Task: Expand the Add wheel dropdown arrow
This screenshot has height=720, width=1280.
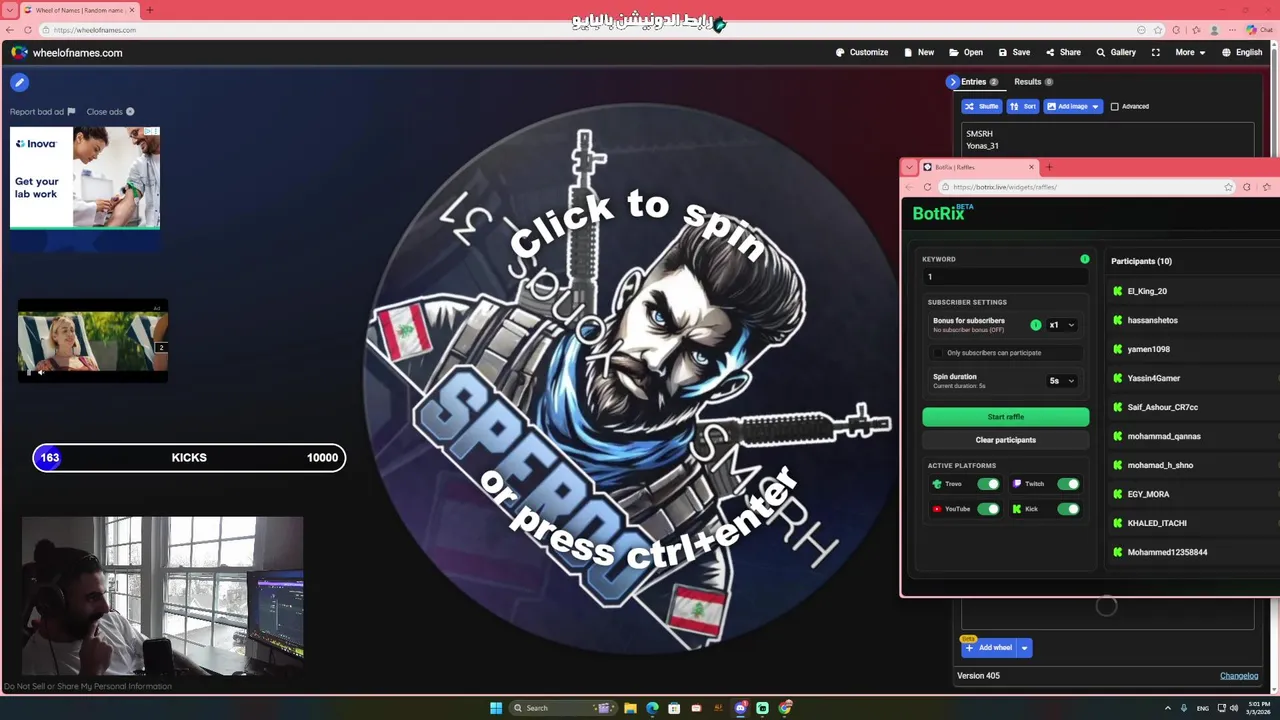Action: [1024, 648]
